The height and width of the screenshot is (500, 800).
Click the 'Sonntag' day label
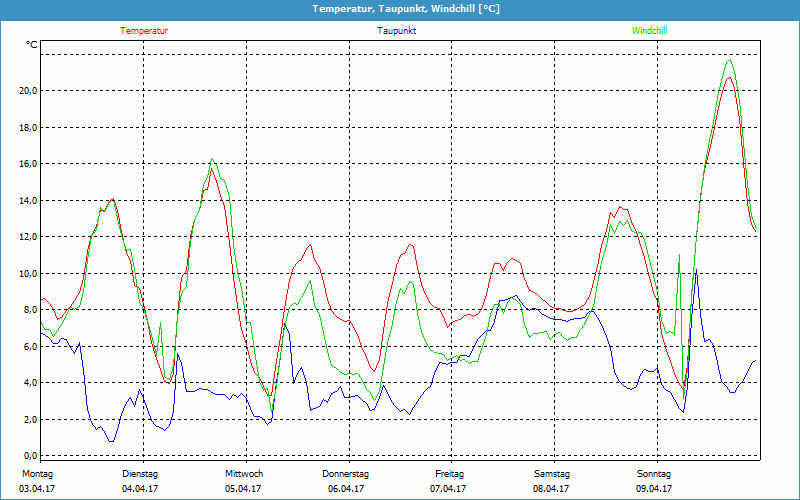(x=654, y=474)
